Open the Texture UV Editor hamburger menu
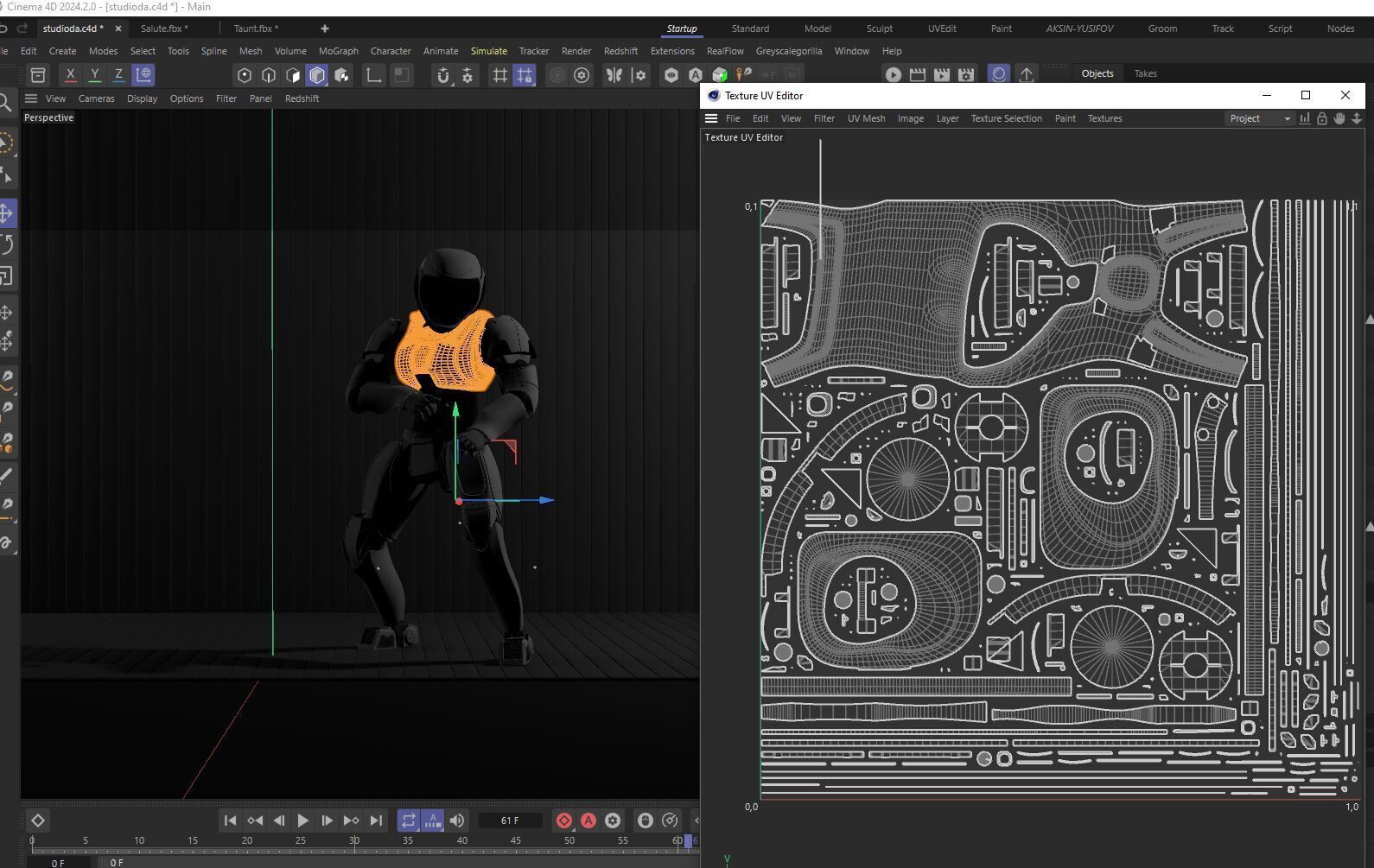 coord(711,118)
